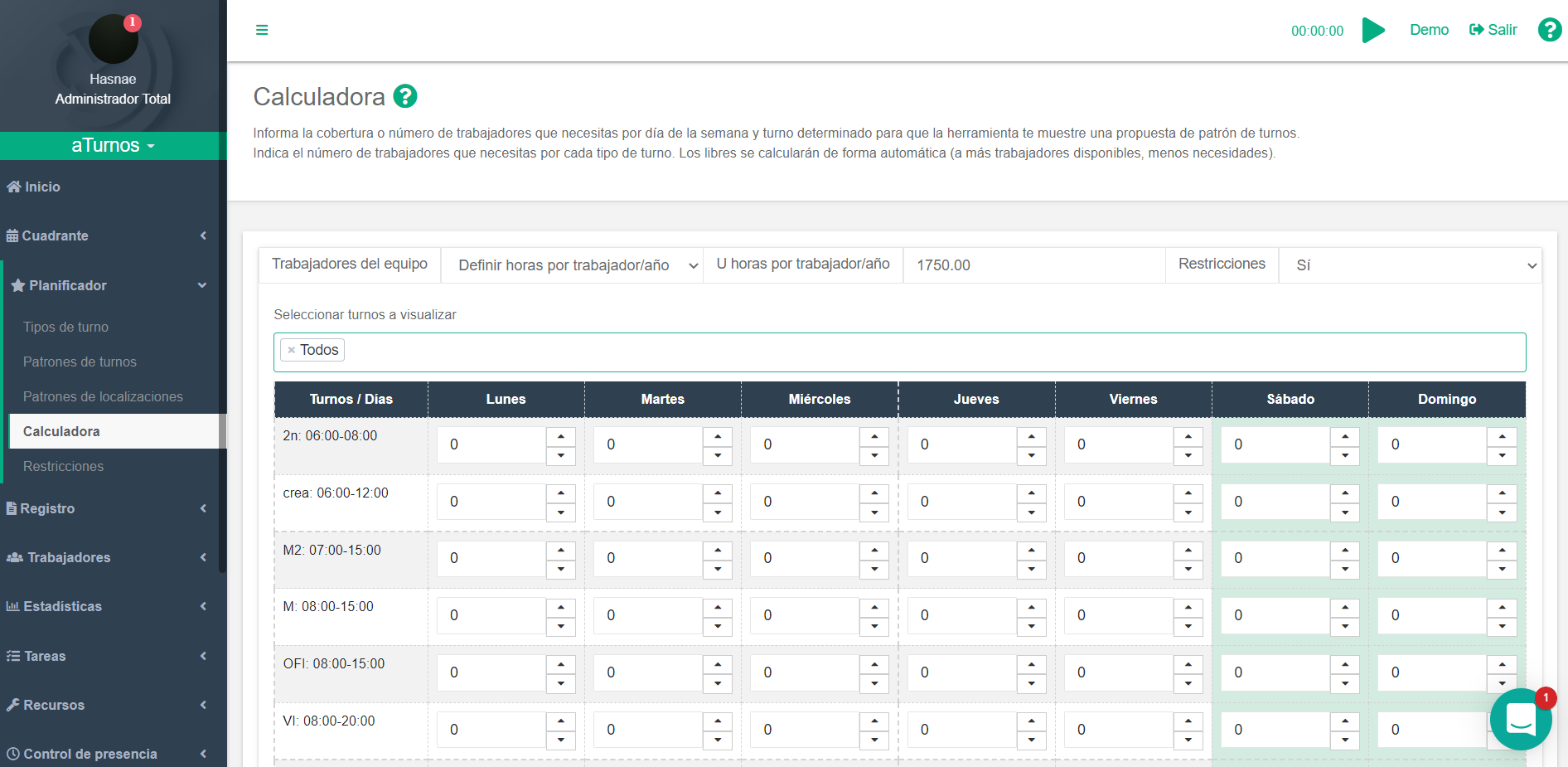Screen dimensions: 1568x767
Task: Select Tipos de turno submenu item
Action: [x=66, y=328]
